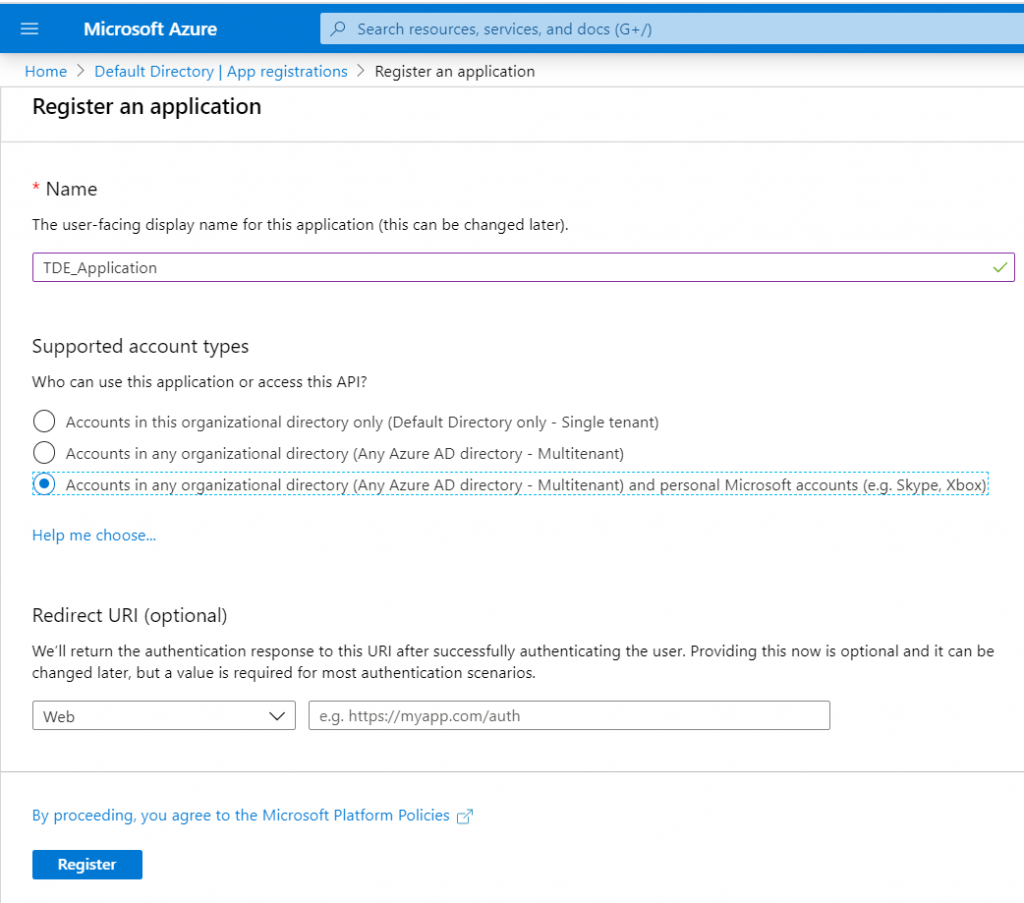Choose the Multitenant and personal Microsoft accounts option
The height and width of the screenshot is (903, 1024).
point(43,483)
